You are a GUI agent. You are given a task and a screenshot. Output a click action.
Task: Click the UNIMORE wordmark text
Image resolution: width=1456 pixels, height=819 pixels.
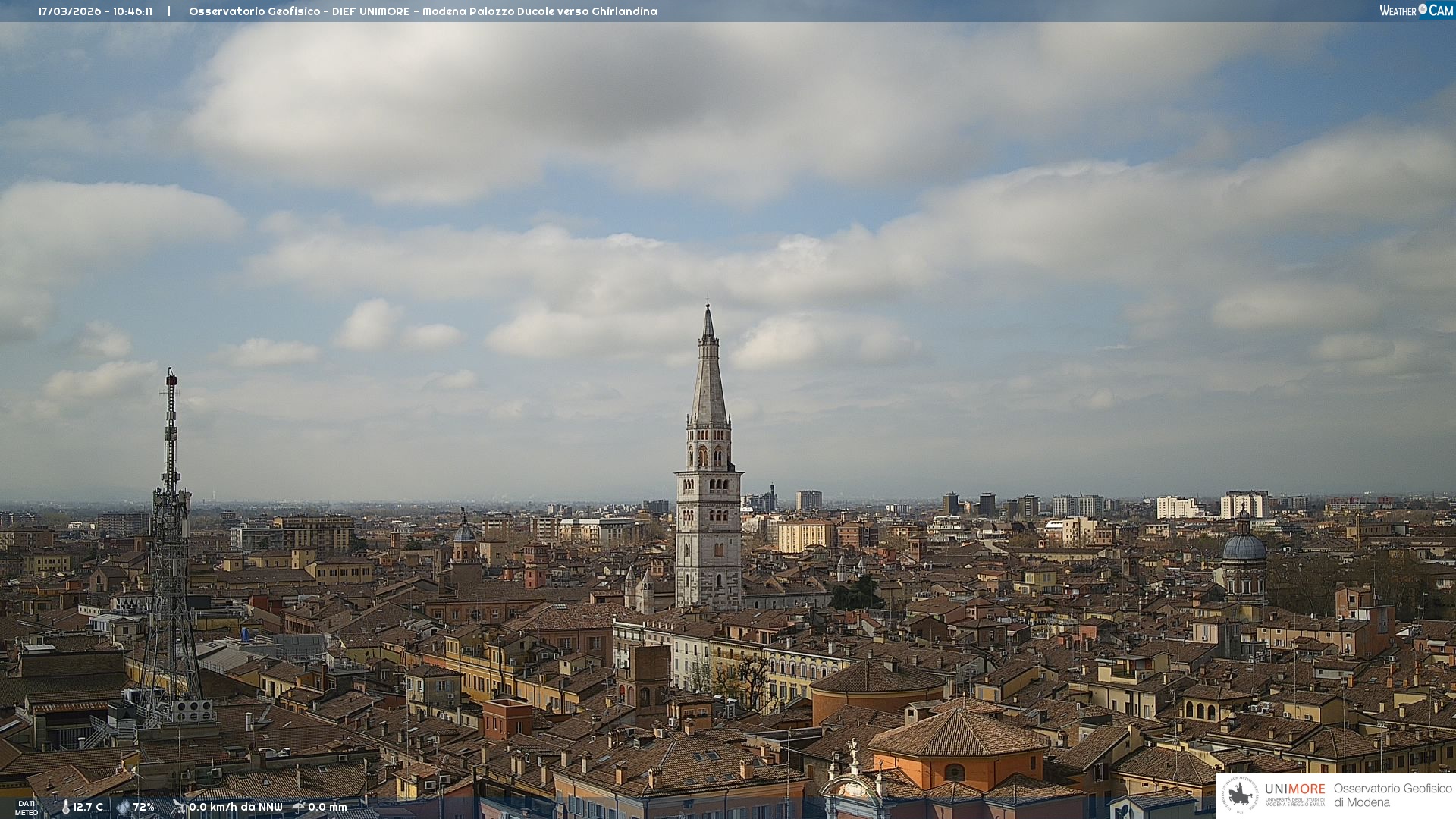[1294, 789]
